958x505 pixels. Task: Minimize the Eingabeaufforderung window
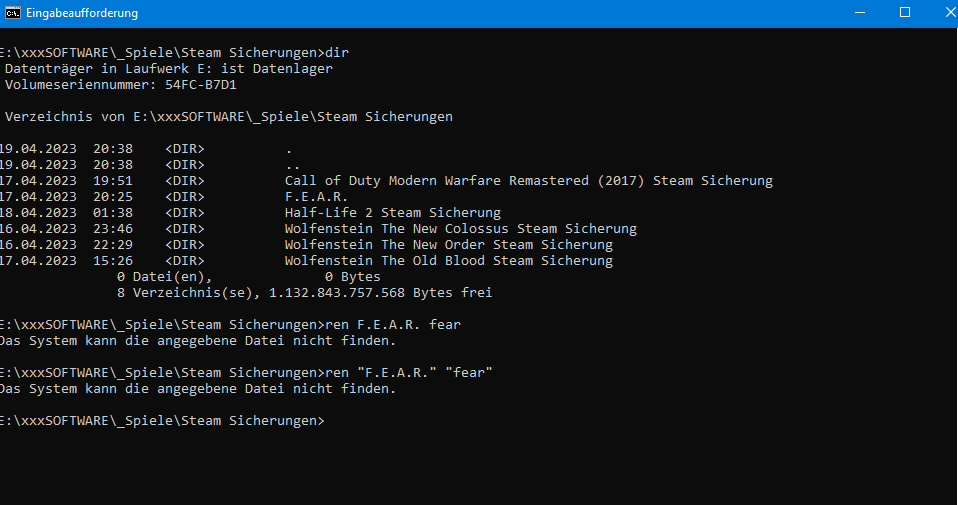[x=860, y=13]
